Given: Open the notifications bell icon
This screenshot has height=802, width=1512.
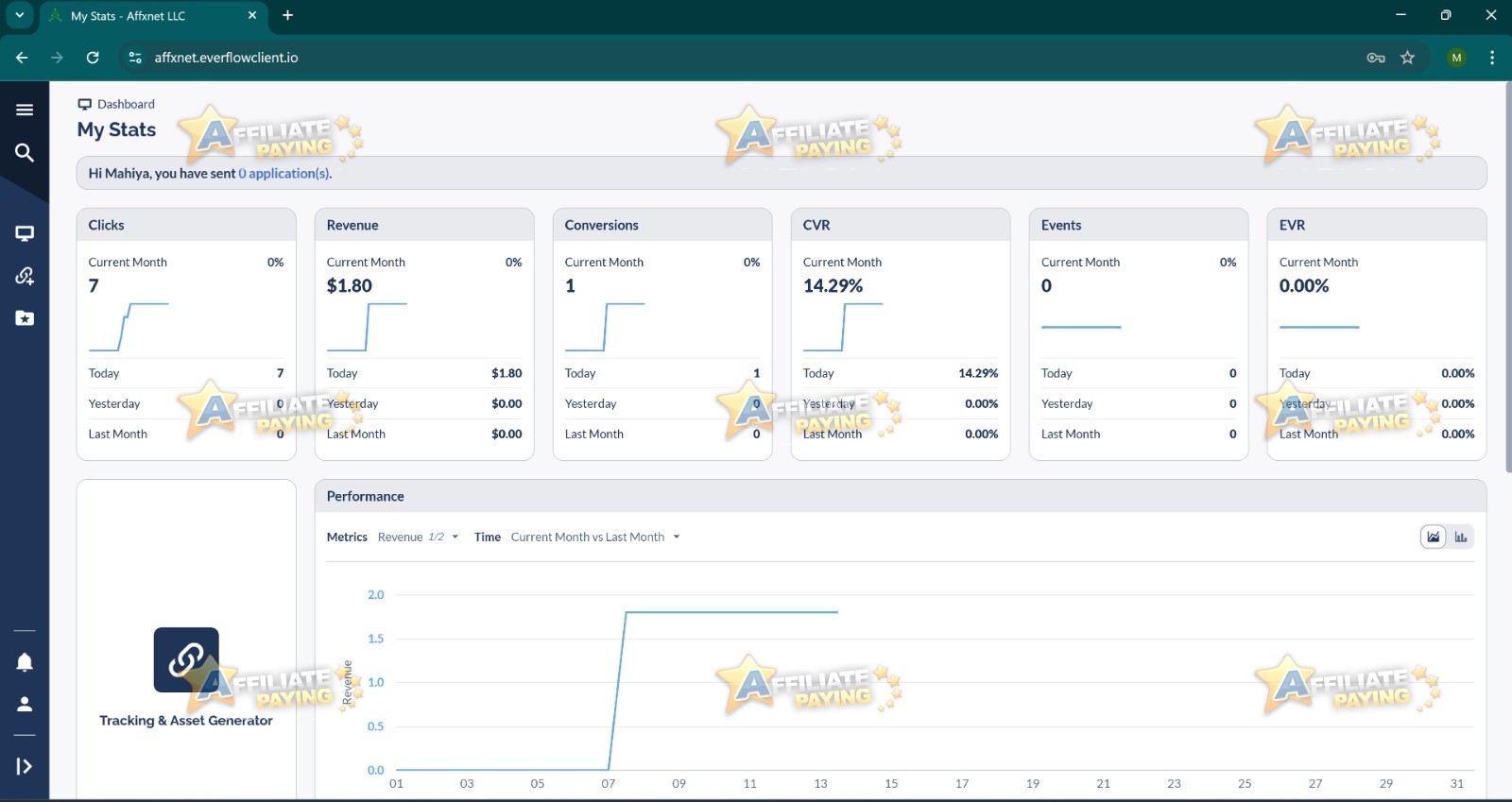Looking at the screenshot, I should (x=25, y=662).
